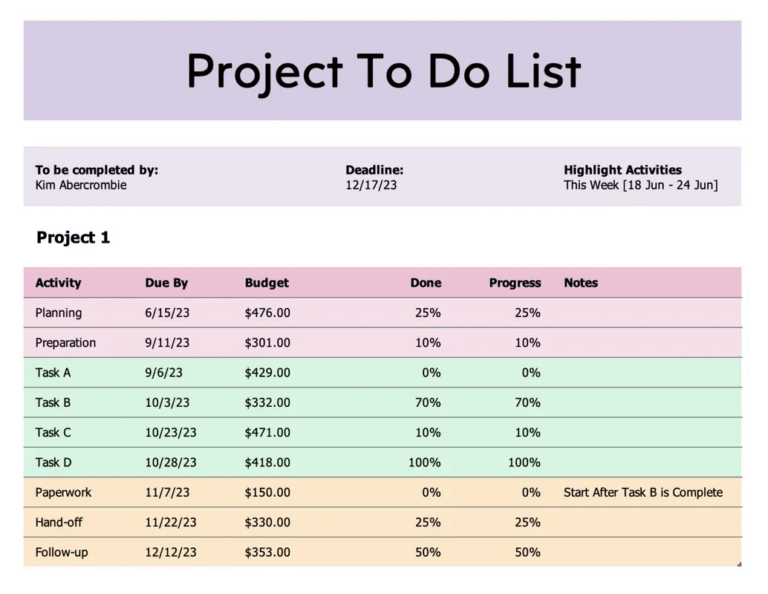Select the Activity column header

click(x=58, y=283)
